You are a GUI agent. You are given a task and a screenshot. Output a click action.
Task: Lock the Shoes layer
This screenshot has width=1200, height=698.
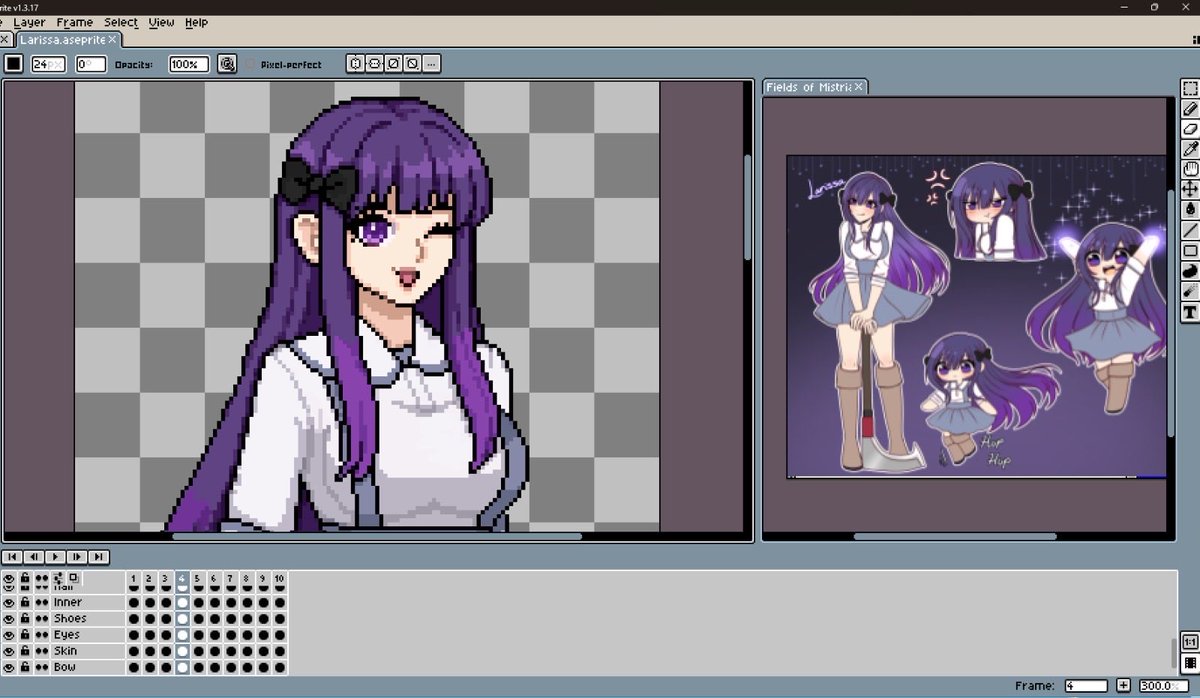pos(25,619)
